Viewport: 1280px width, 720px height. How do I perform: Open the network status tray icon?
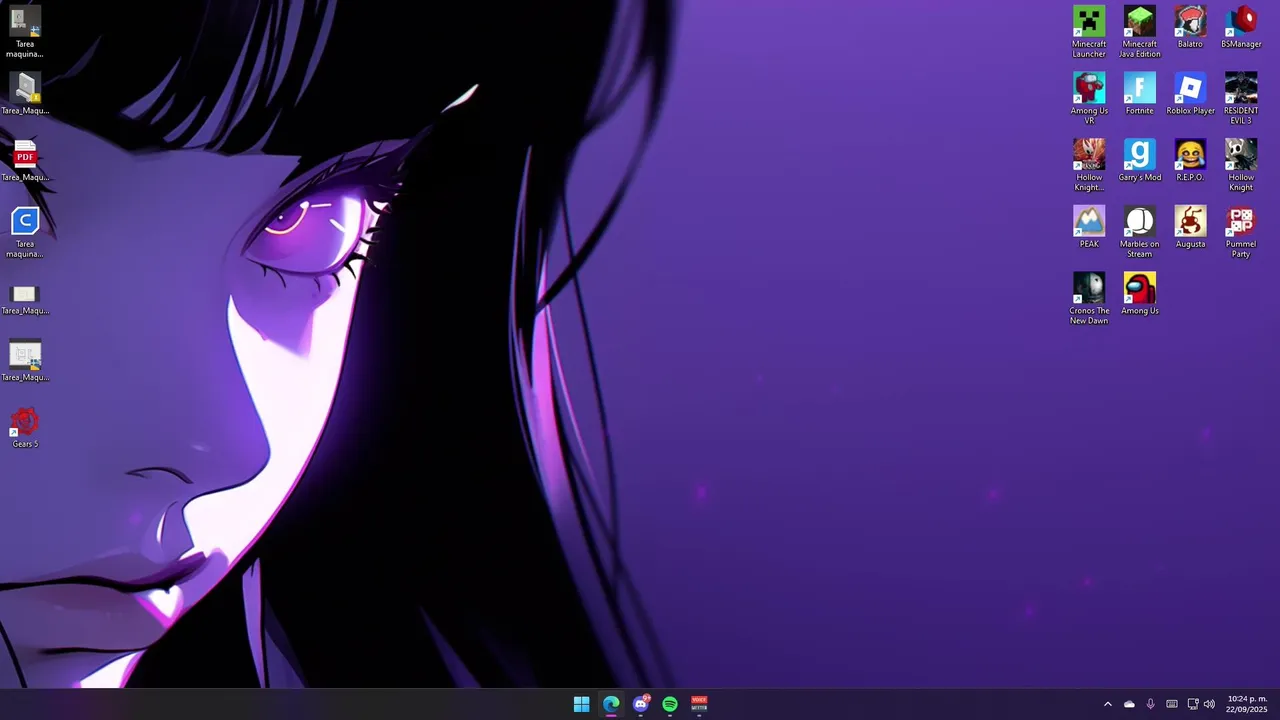(1193, 704)
